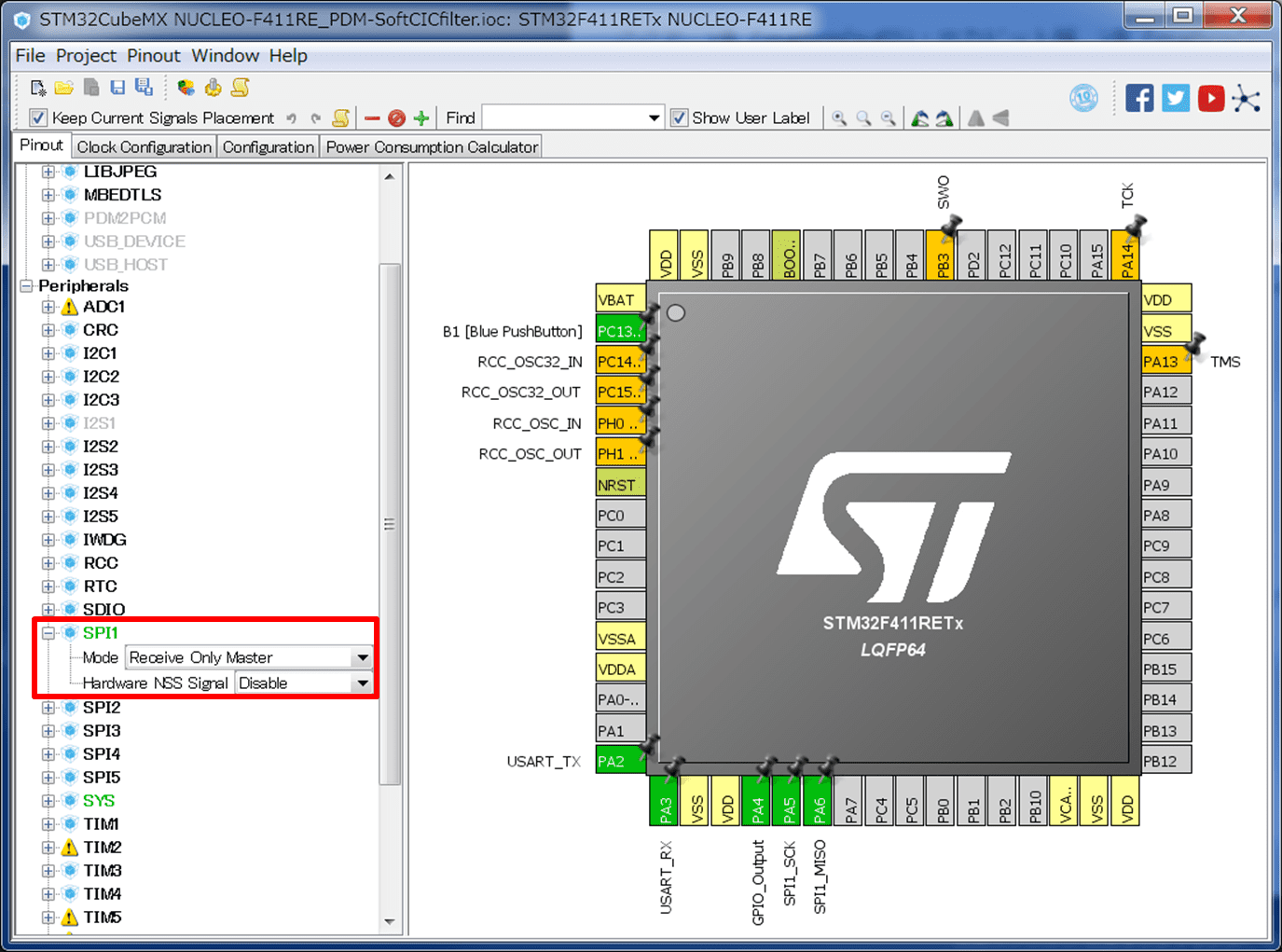Image resolution: width=1282 pixels, height=952 pixels.
Task: Click the red minus toolbar icon
Action: [x=372, y=118]
